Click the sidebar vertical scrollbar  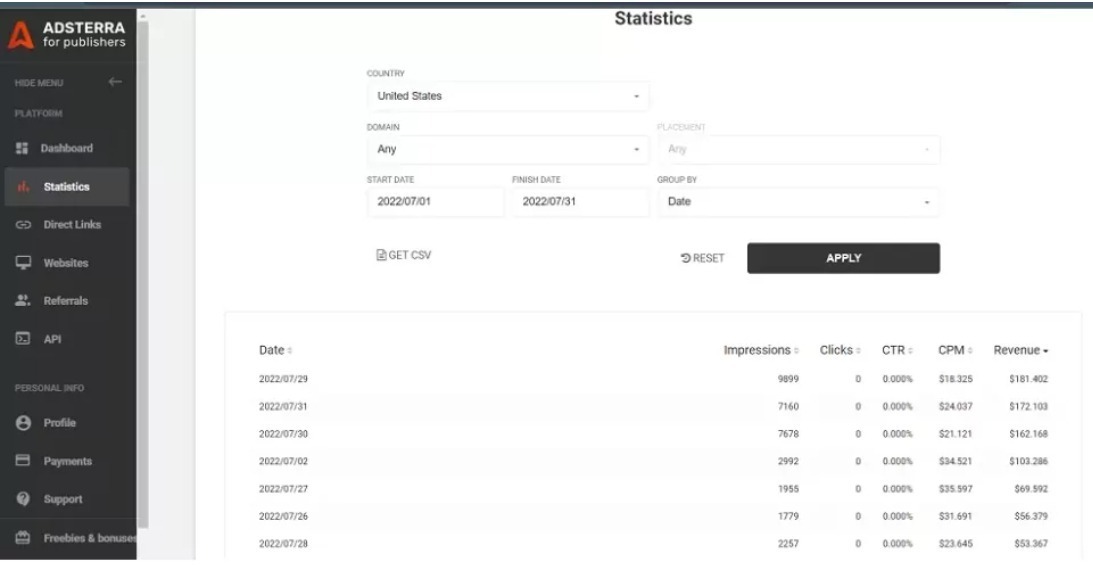(x=143, y=272)
